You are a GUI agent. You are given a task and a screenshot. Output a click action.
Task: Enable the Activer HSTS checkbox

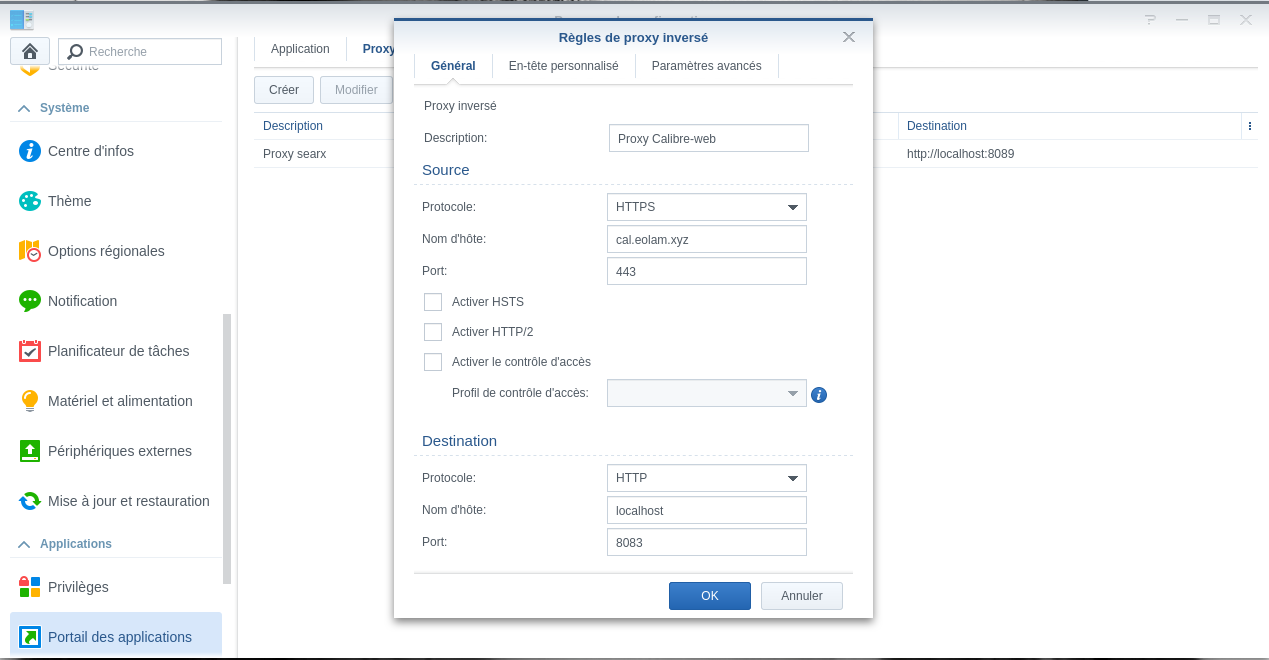433,302
